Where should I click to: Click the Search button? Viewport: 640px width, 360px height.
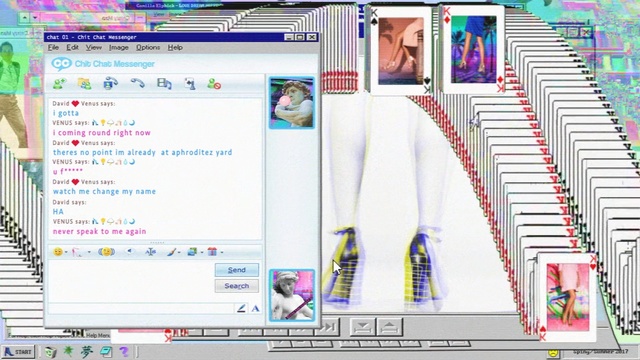coord(237,286)
